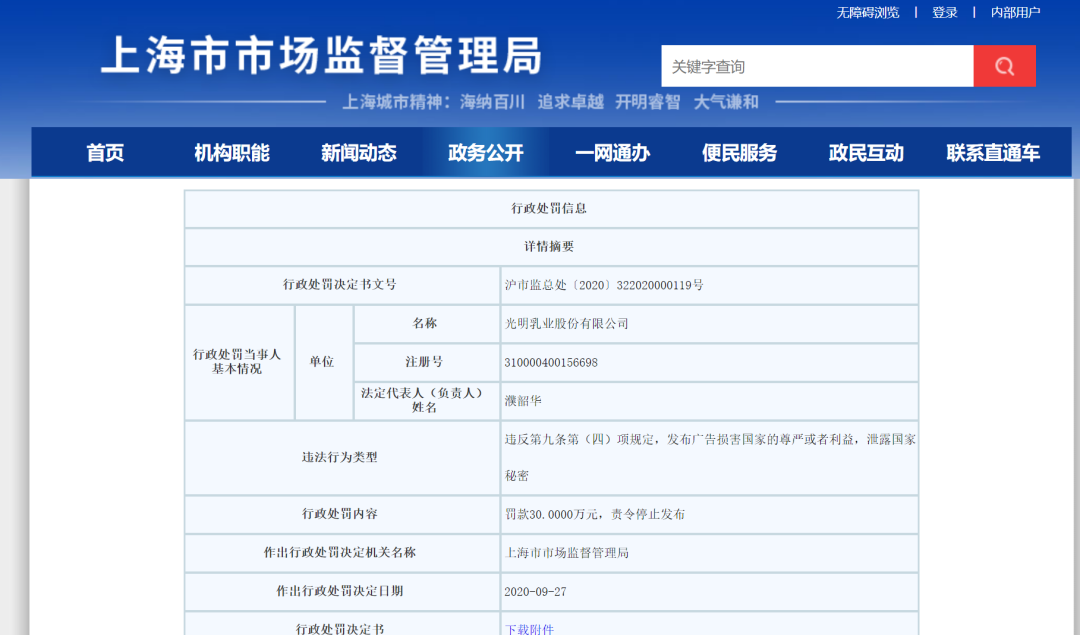This screenshot has height=635, width=1080.
Task: Open the 机构职能 menu item
Action: coord(231,153)
